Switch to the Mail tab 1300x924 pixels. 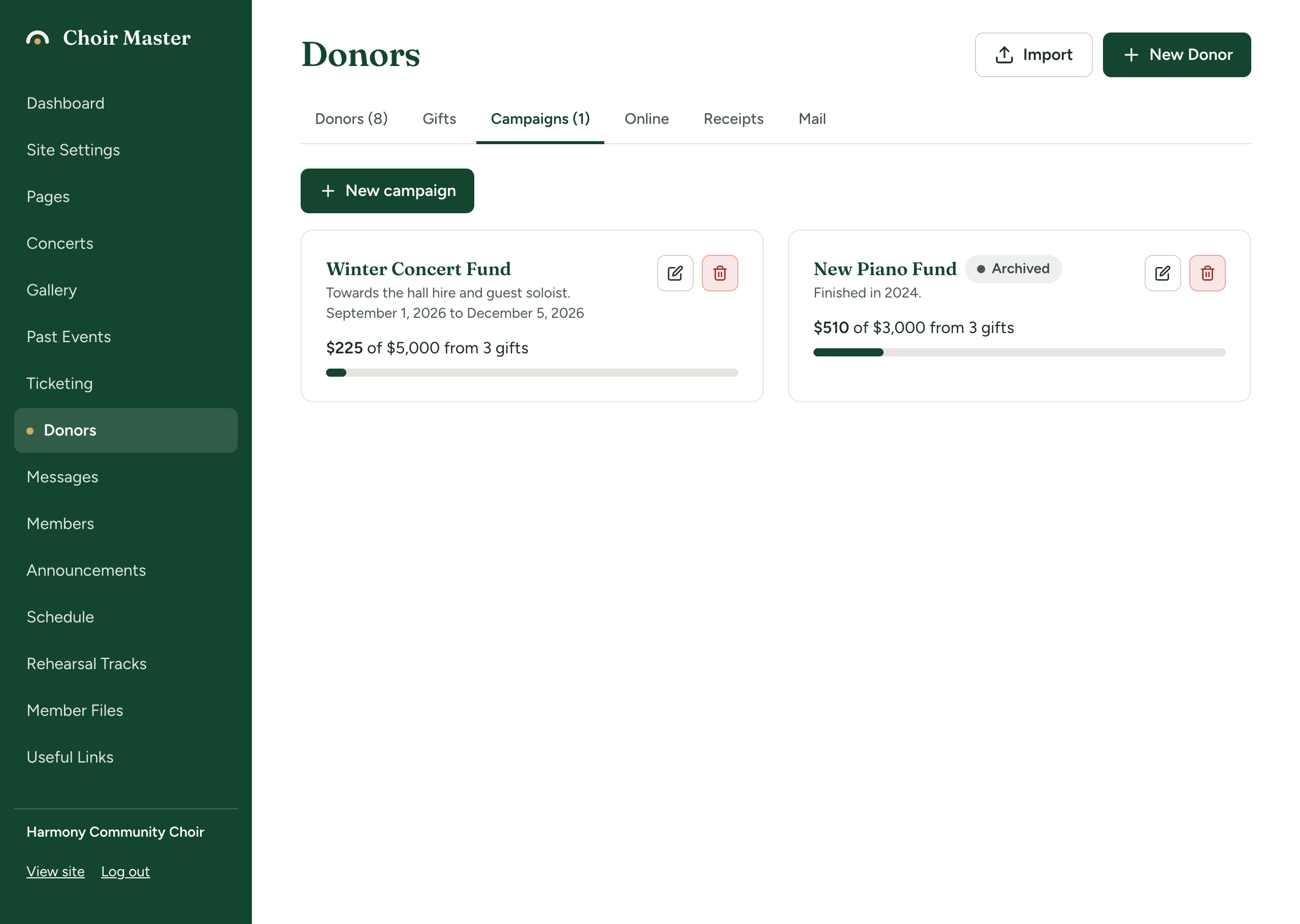point(811,119)
